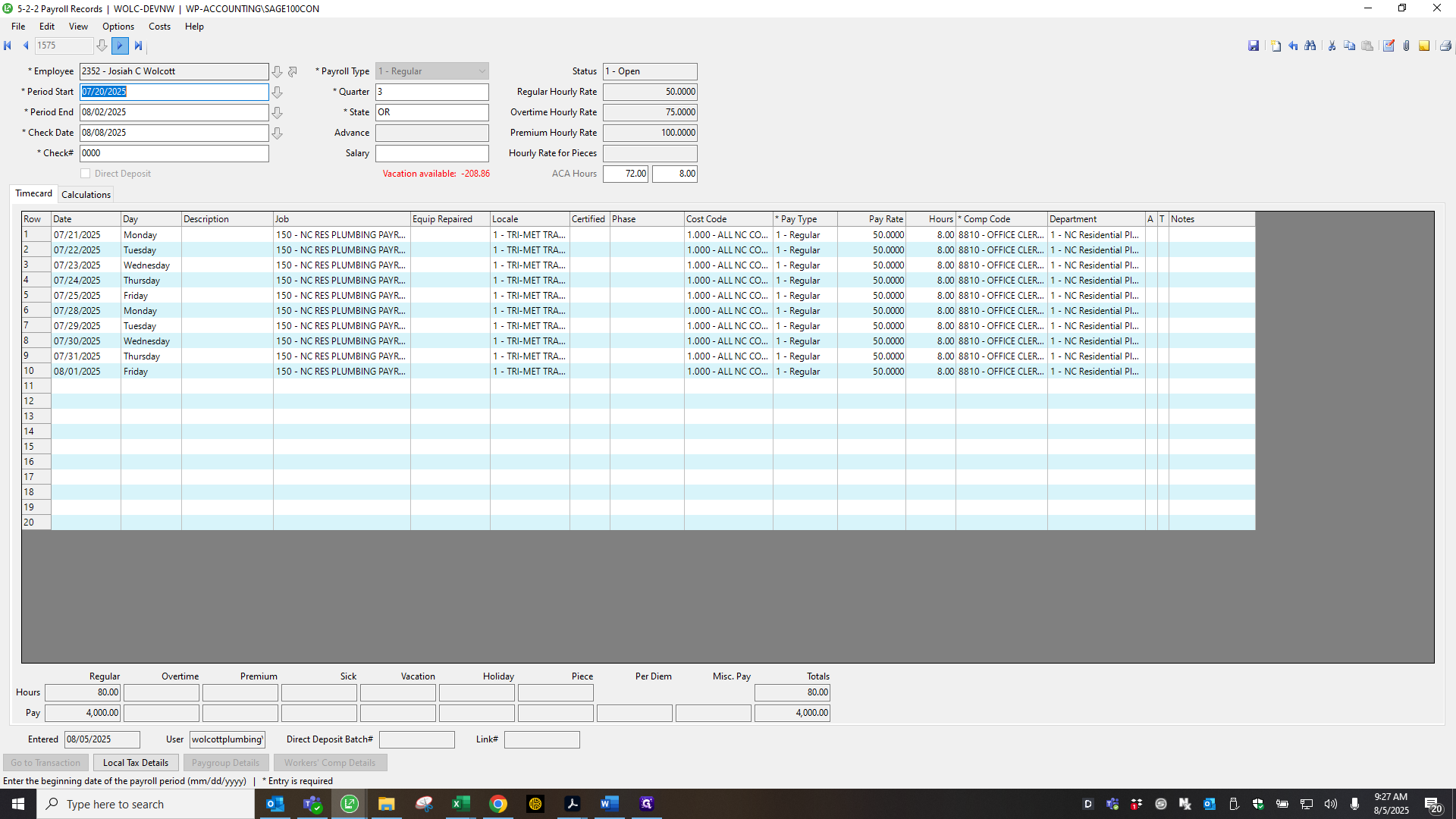Viewport: 1456px width, 819px height.
Task: Select empty timecard row 11 header
Action: point(36,386)
